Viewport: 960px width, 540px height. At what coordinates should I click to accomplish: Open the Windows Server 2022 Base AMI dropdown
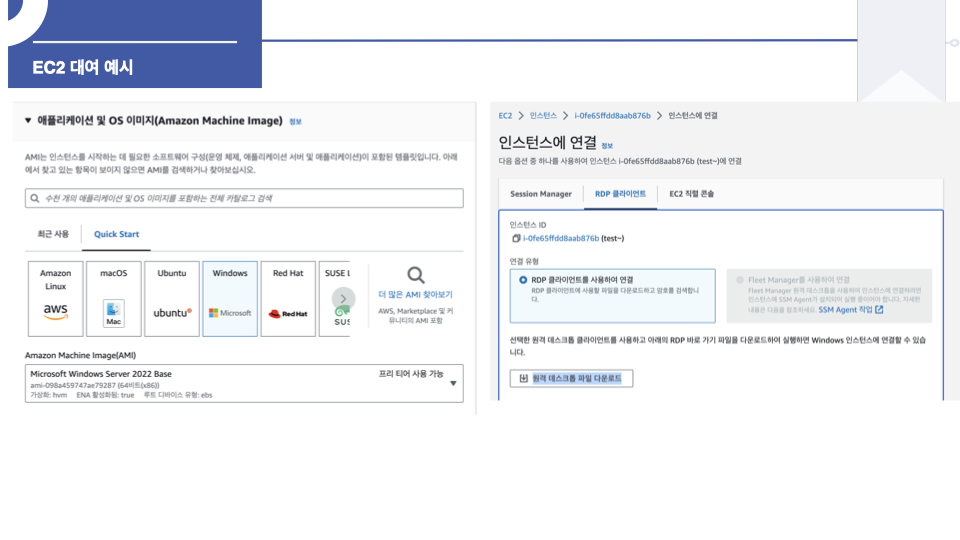point(244,383)
